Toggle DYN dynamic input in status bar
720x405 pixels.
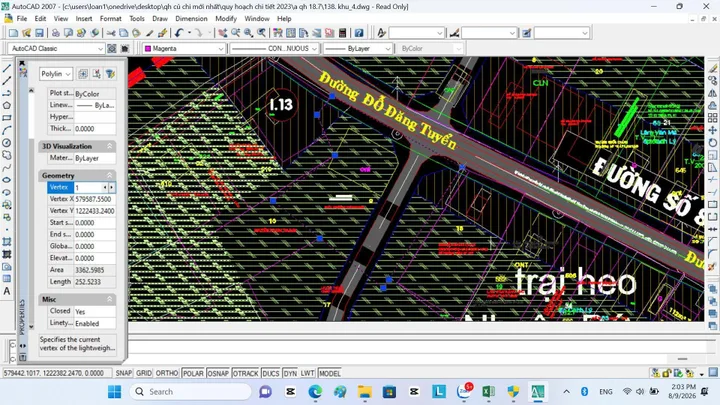(290, 373)
